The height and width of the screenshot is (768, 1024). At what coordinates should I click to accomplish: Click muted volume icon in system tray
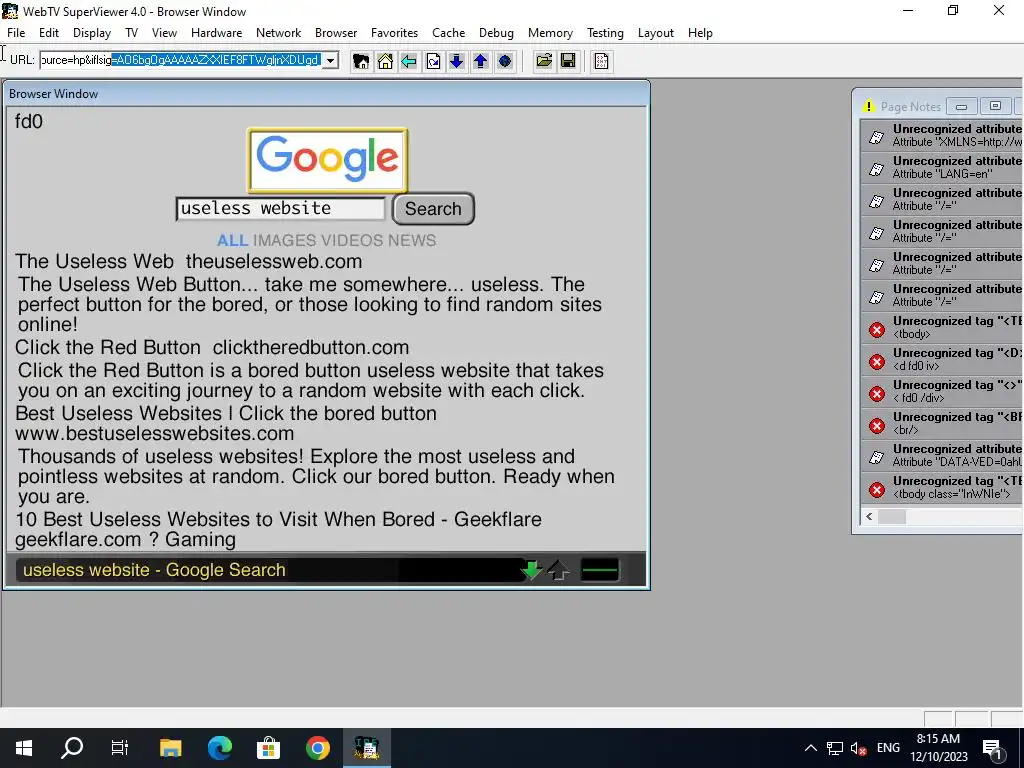coord(858,748)
